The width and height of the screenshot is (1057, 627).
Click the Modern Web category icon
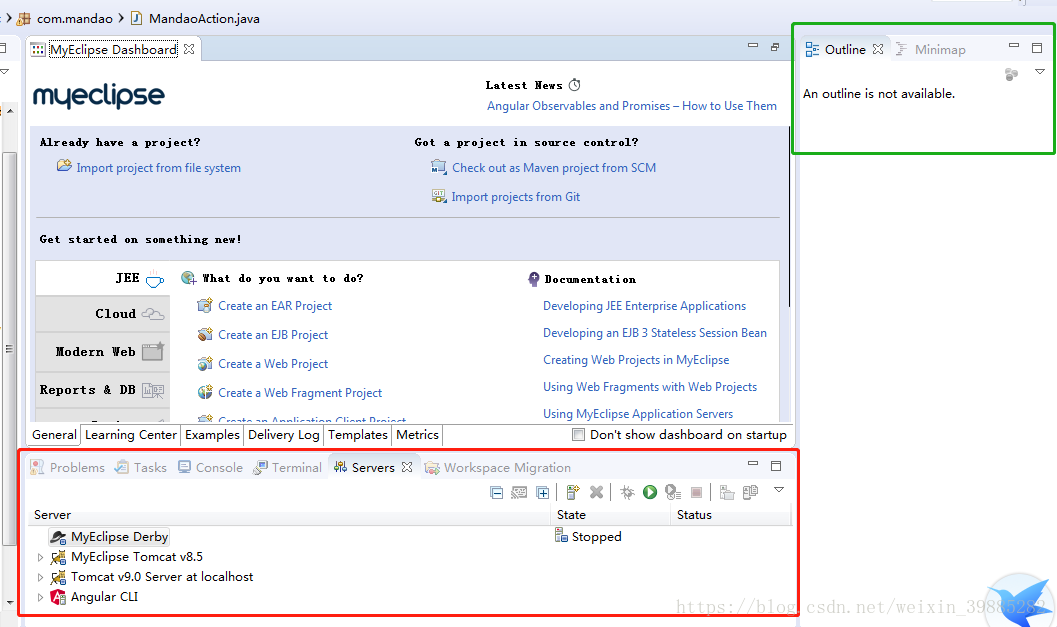coord(153,351)
